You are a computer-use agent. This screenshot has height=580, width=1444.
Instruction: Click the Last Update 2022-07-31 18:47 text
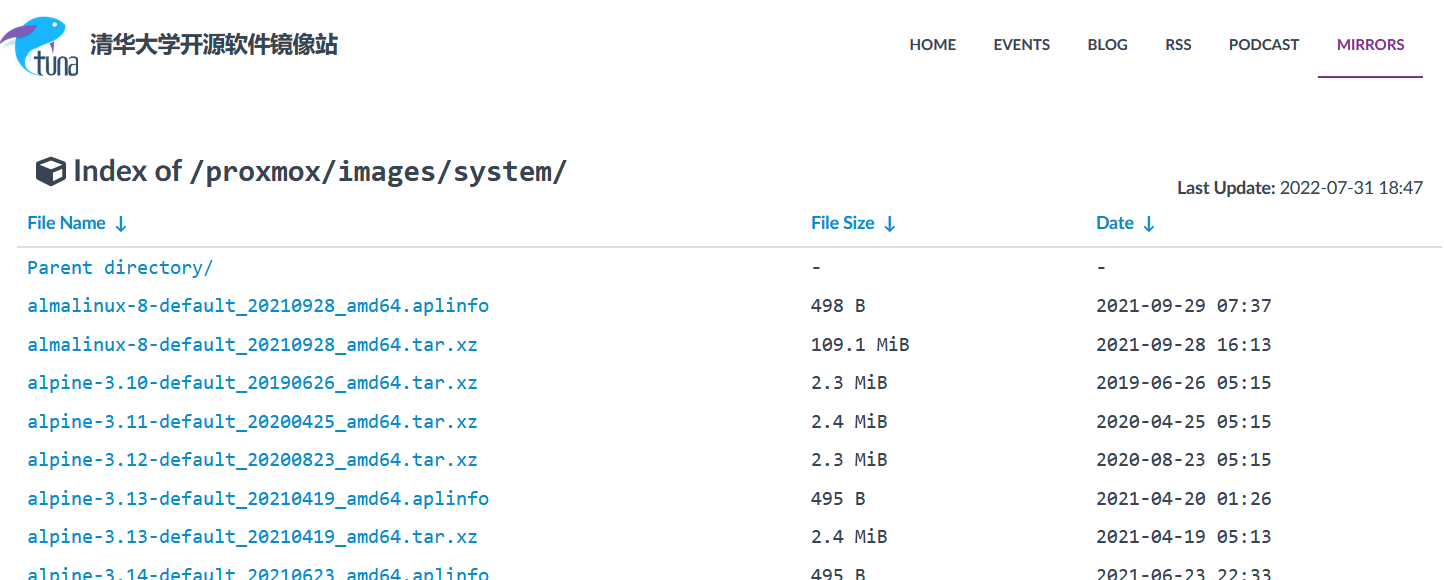coord(1300,188)
